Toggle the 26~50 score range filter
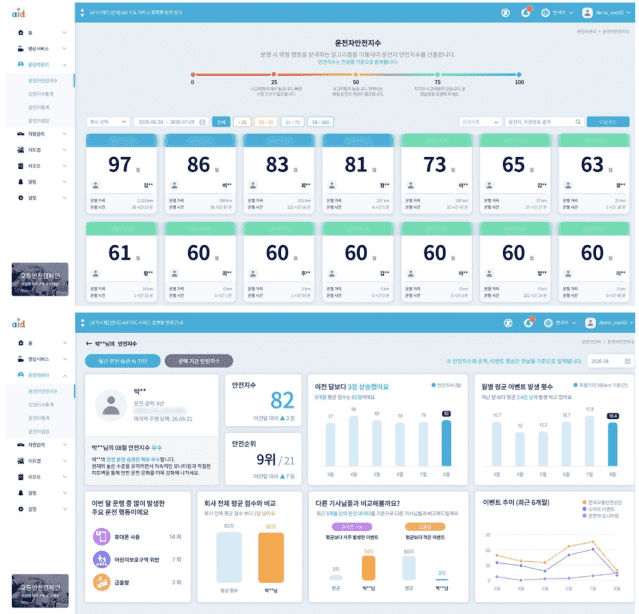Screen dimensions: 639x614 click(266, 122)
